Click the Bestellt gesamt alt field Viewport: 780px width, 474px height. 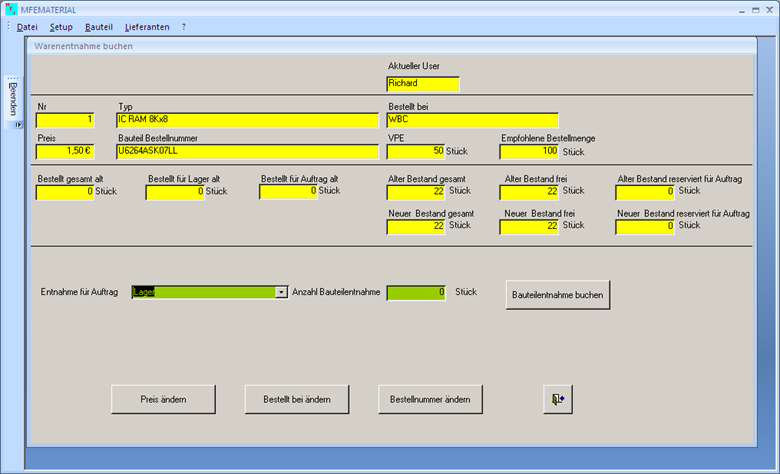point(65,192)
